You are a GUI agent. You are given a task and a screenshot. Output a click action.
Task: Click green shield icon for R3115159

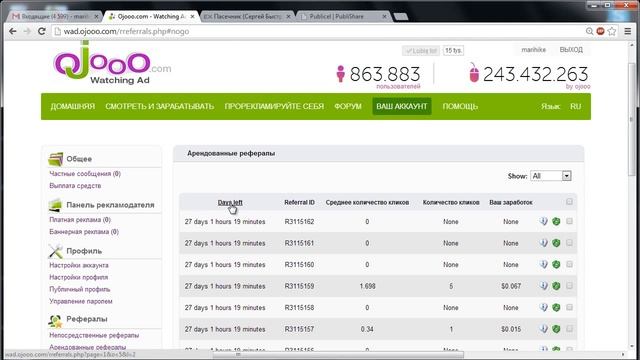pyautogui.click(x=556, y=286)
